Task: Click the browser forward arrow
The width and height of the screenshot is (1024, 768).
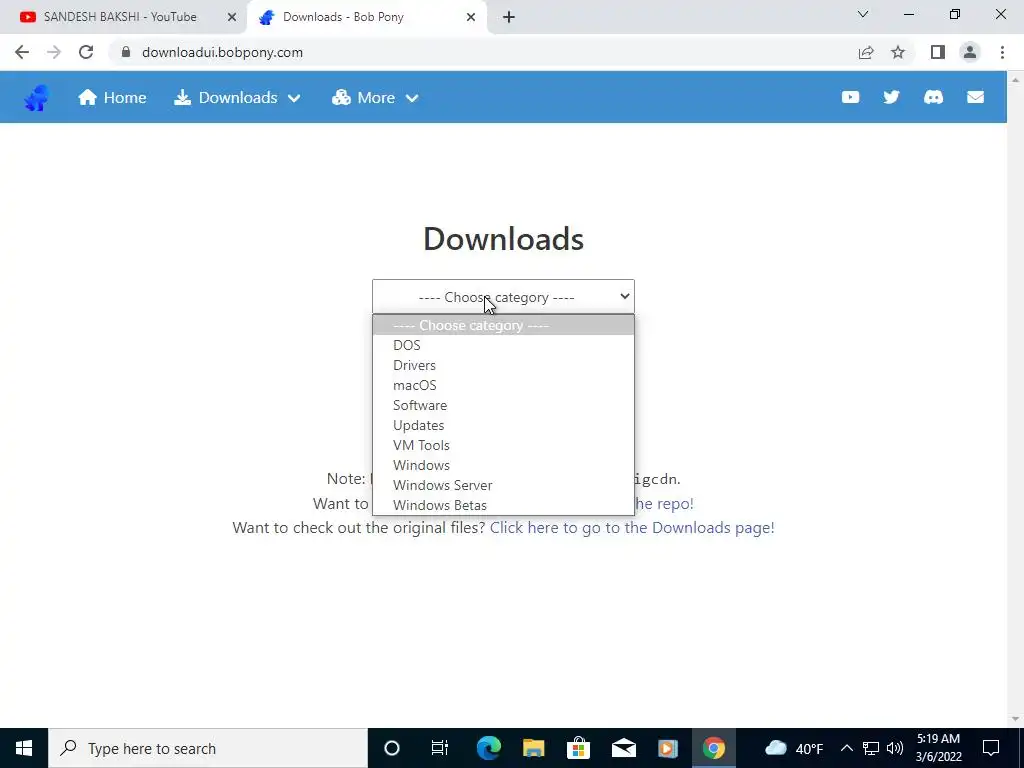Action: 54,52
